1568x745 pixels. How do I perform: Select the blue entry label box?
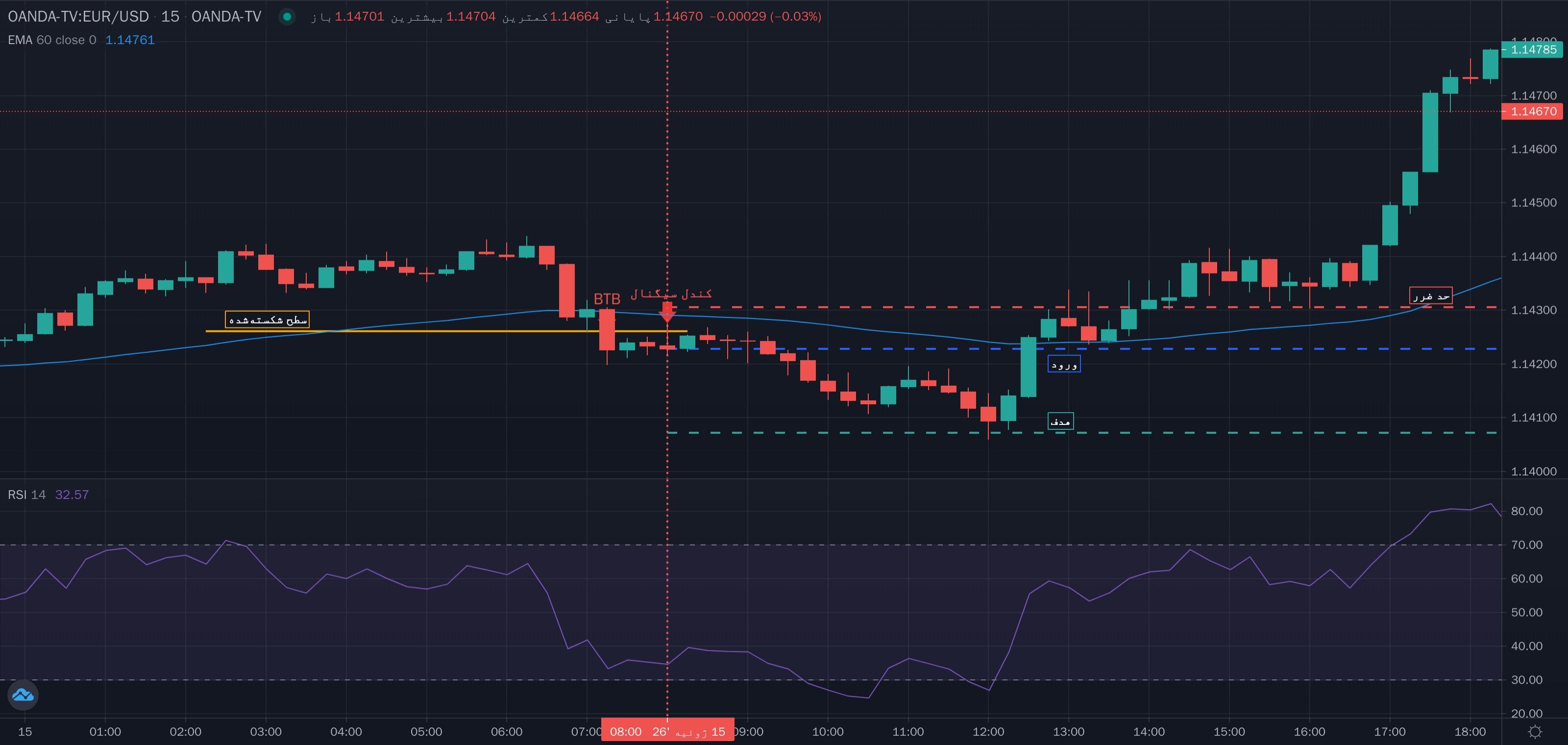click(1064, 364)
